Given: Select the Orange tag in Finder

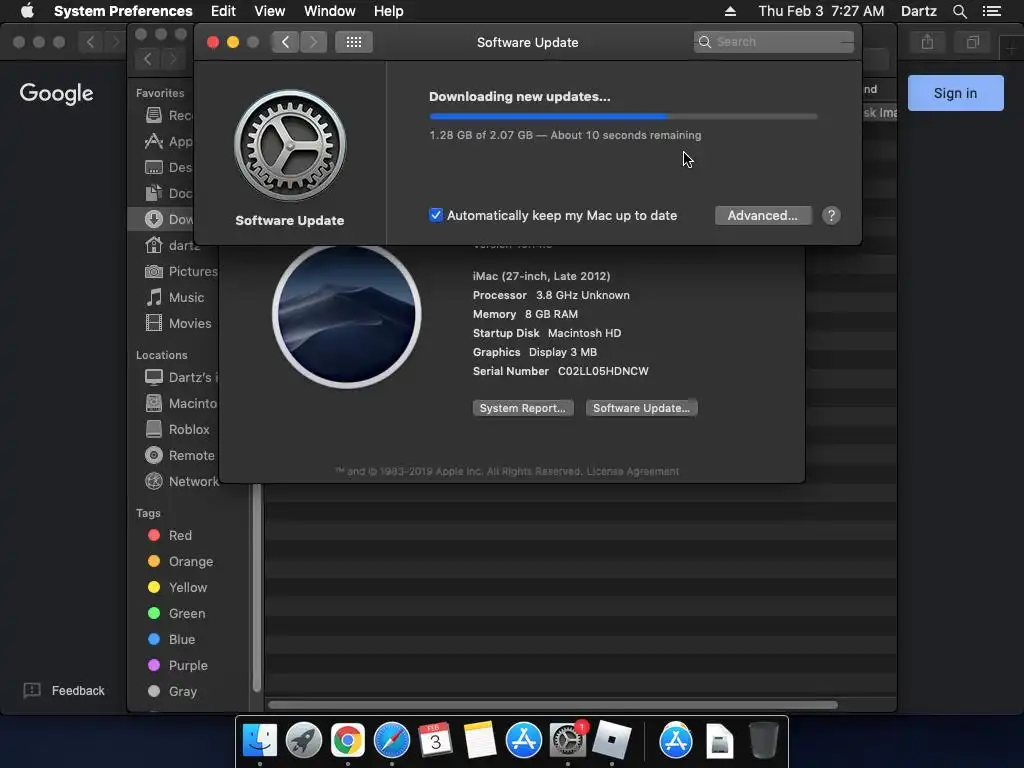Looking at the screenshot, I should click(180, 562).
